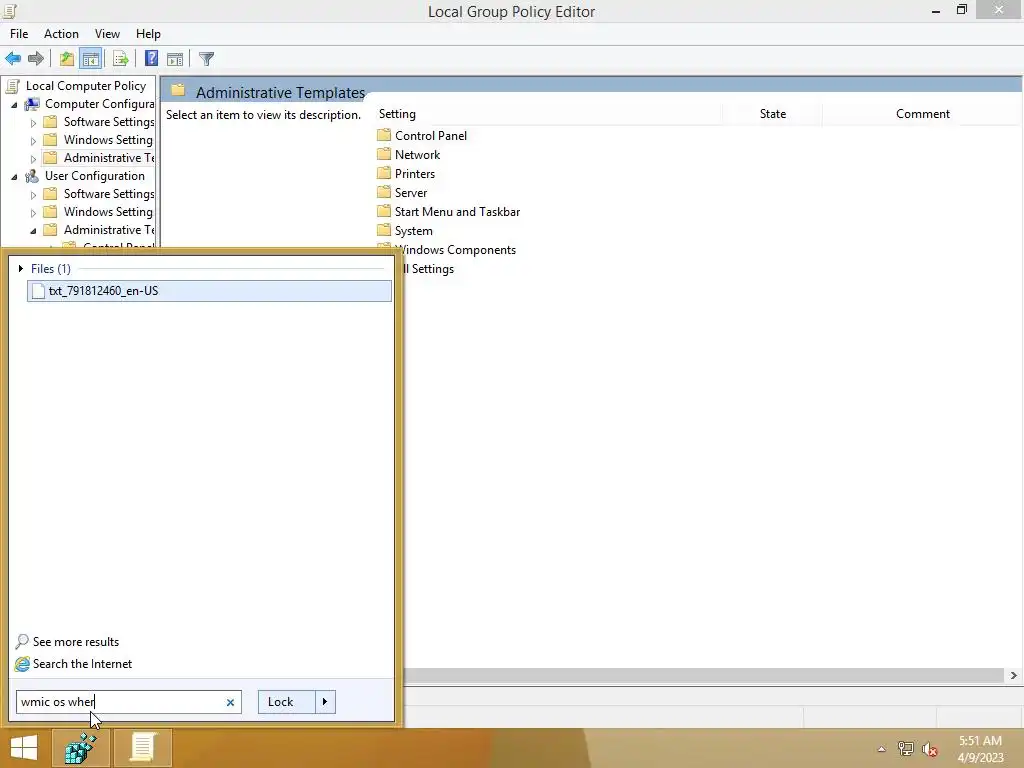Go back using the blue Back arrow

(13, 59)
